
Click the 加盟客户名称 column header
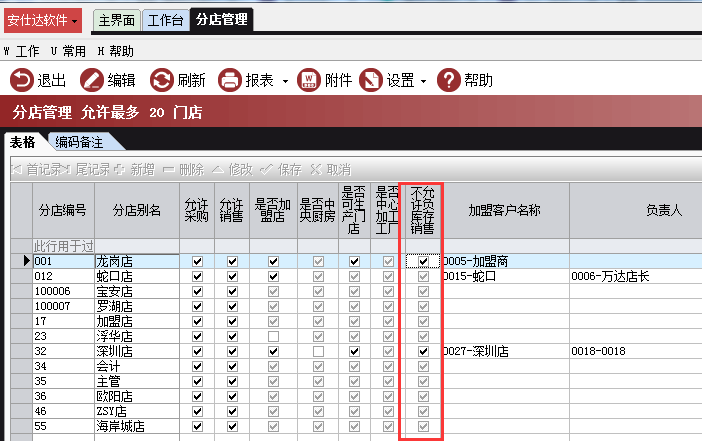[505, 210]
